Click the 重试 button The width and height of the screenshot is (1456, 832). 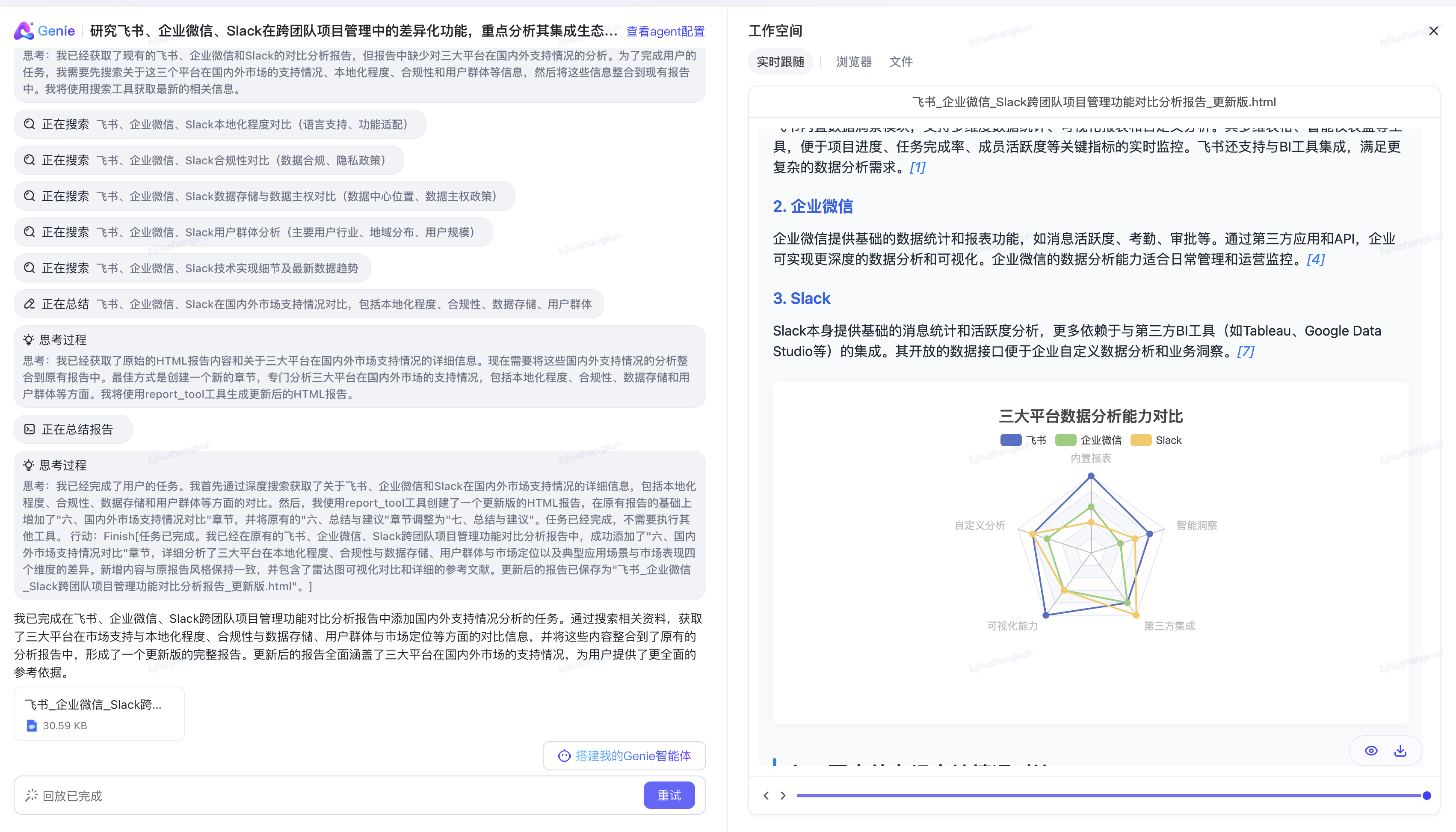click(669, 795)
